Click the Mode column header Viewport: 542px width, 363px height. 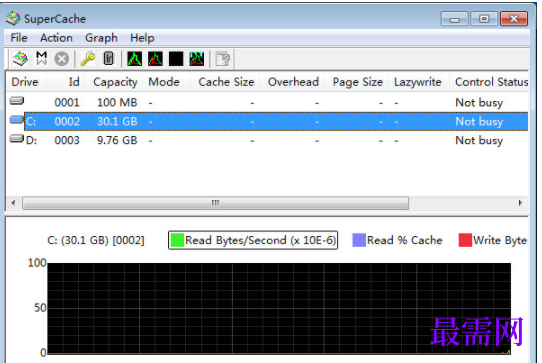[166, 82]
